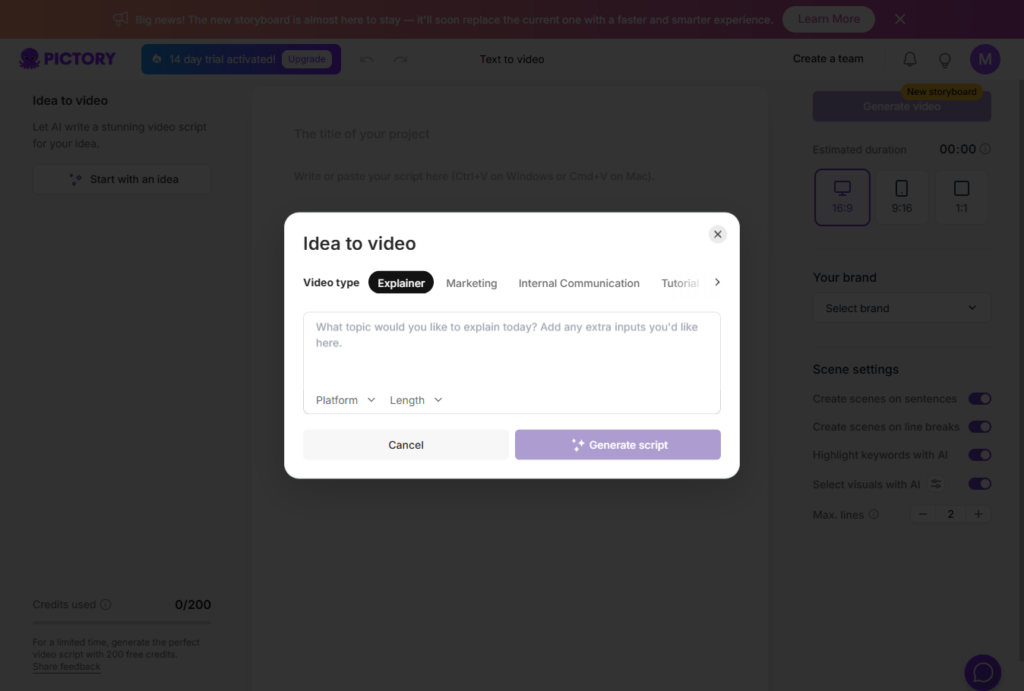This screenshot has width=1024, height=691.
Task: Expand the Length dropdown
Action: pos(416,400)
